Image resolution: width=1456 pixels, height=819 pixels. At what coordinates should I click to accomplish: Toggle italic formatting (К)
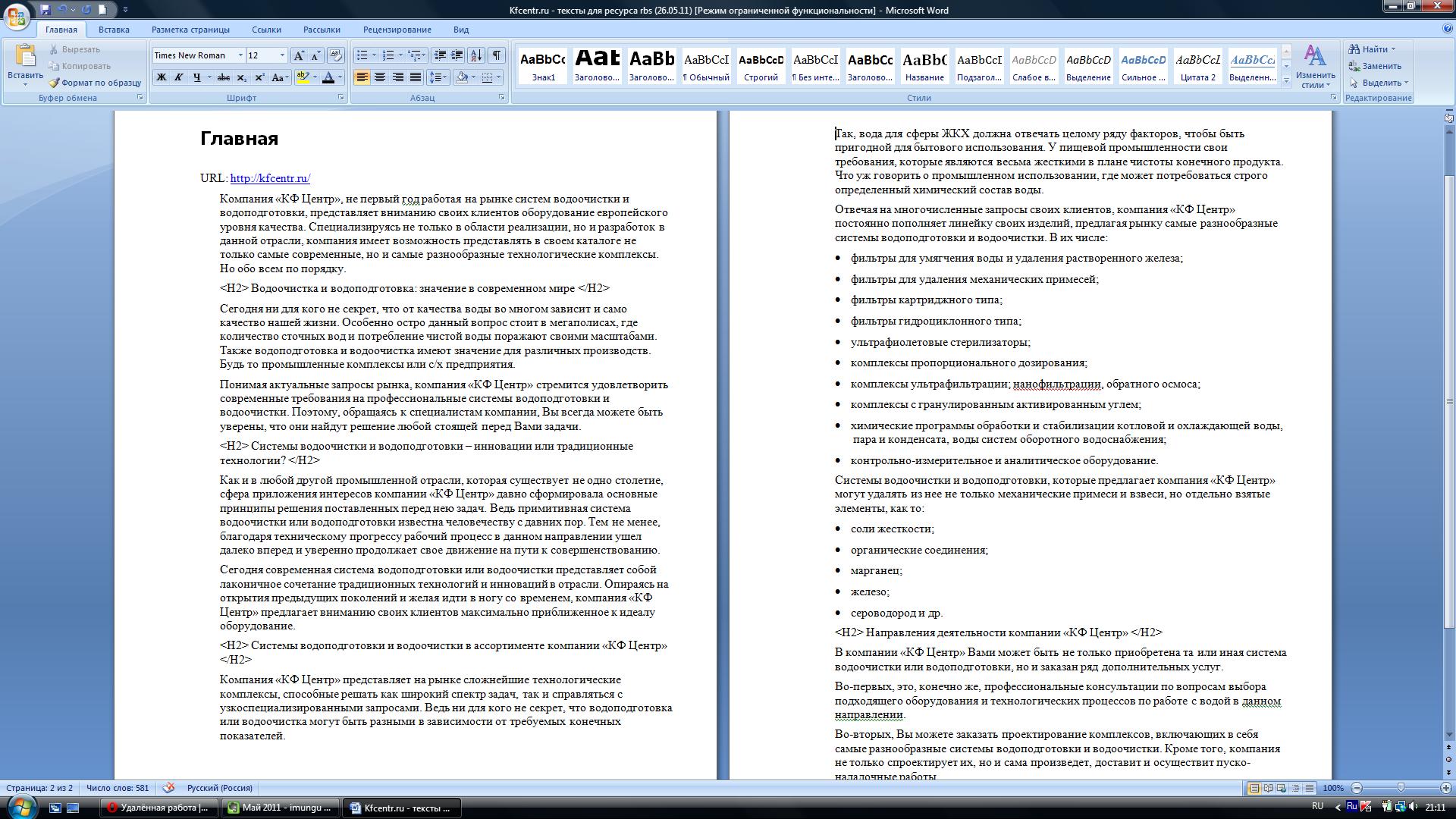(x=179, y=77)
